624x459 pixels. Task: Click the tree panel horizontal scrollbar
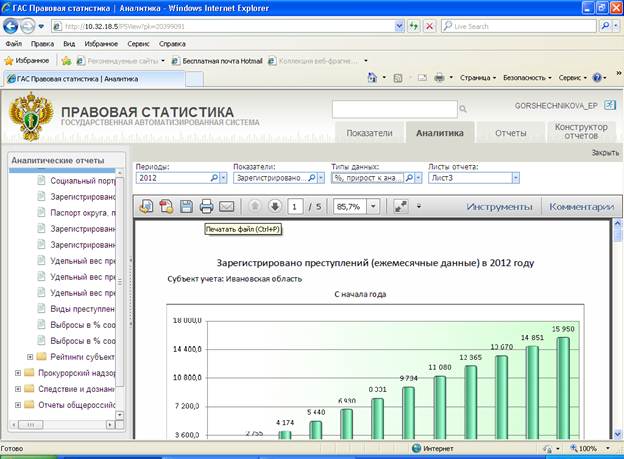pyautogui.click(x=61, y=425)
